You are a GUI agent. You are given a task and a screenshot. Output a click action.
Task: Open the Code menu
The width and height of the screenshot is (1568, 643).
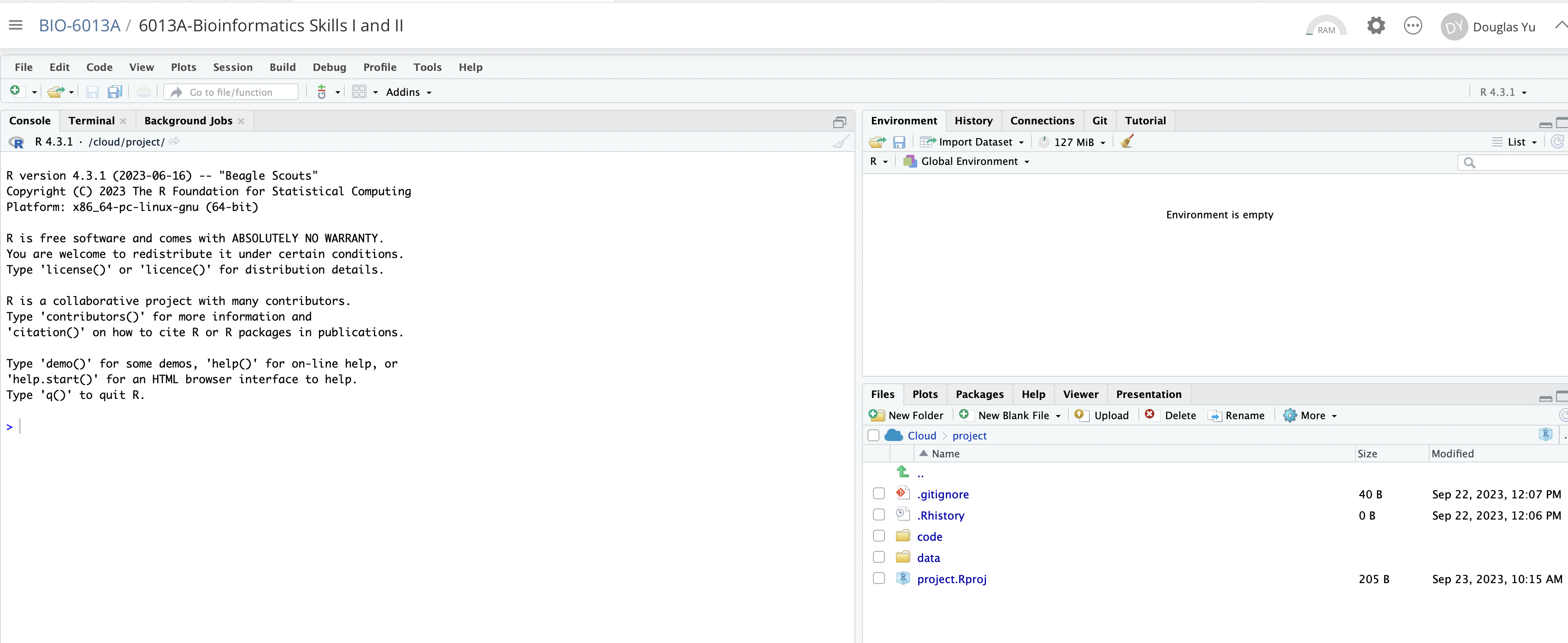pyautogui.click(x=99, y=67)
